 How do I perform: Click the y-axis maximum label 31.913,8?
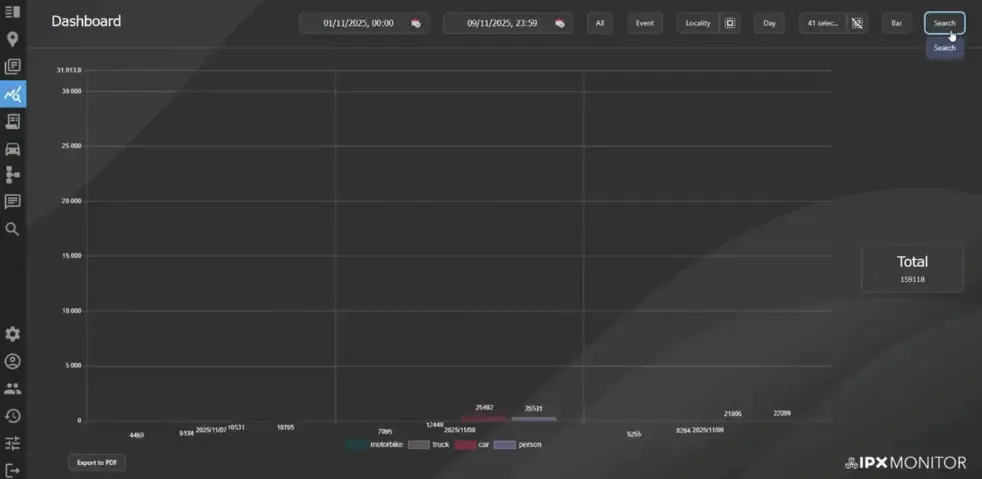[69, 70]
